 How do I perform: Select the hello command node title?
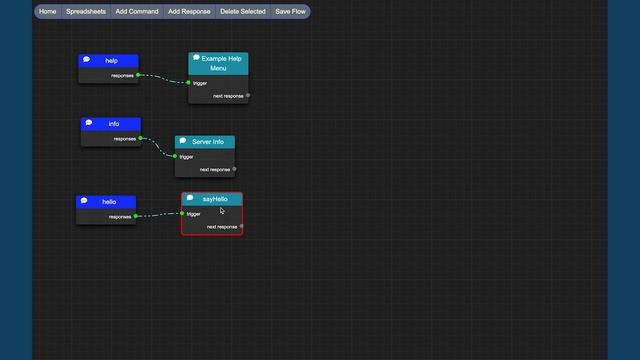(109, 202)
